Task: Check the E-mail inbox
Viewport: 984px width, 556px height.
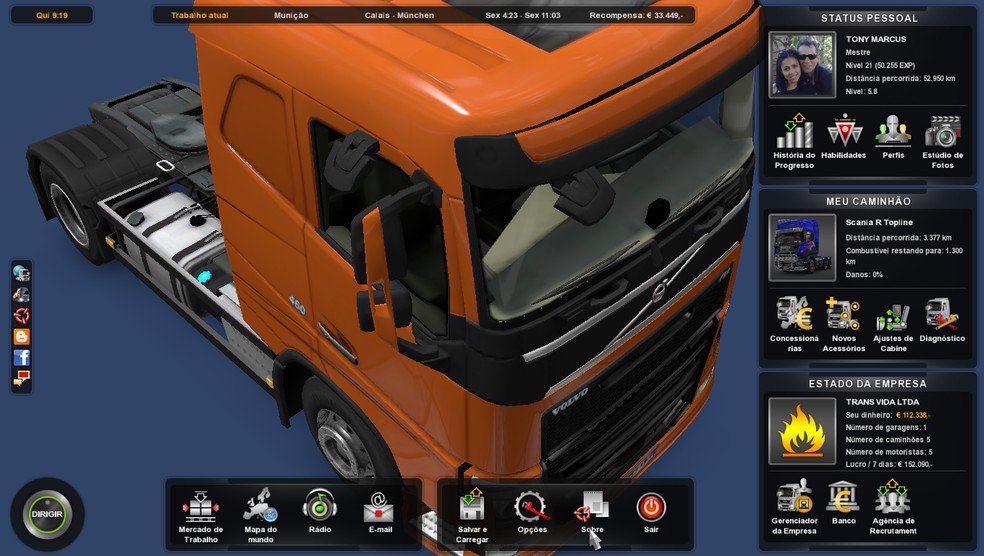Action: pos(379,509)
